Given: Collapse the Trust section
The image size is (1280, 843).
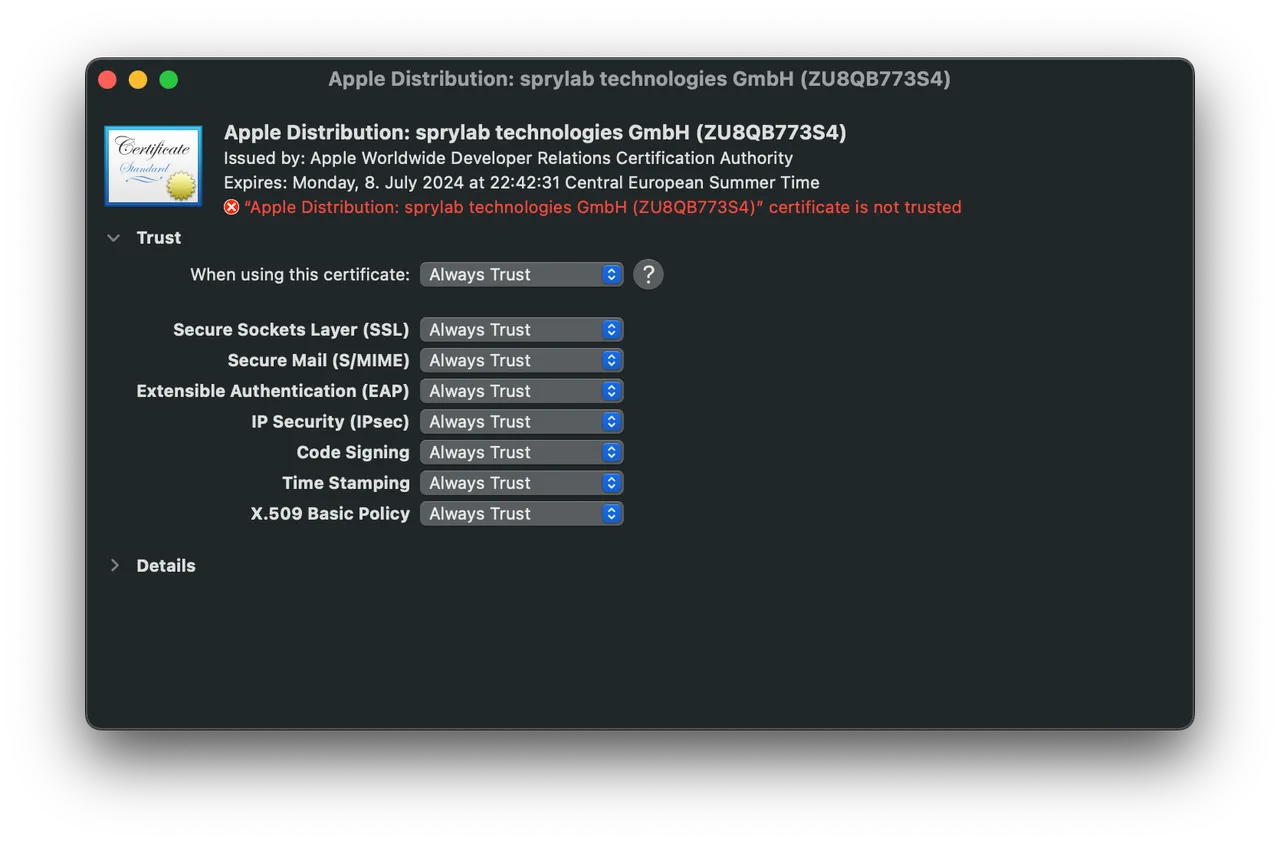Looking at the screenshot, I should 114,238.
